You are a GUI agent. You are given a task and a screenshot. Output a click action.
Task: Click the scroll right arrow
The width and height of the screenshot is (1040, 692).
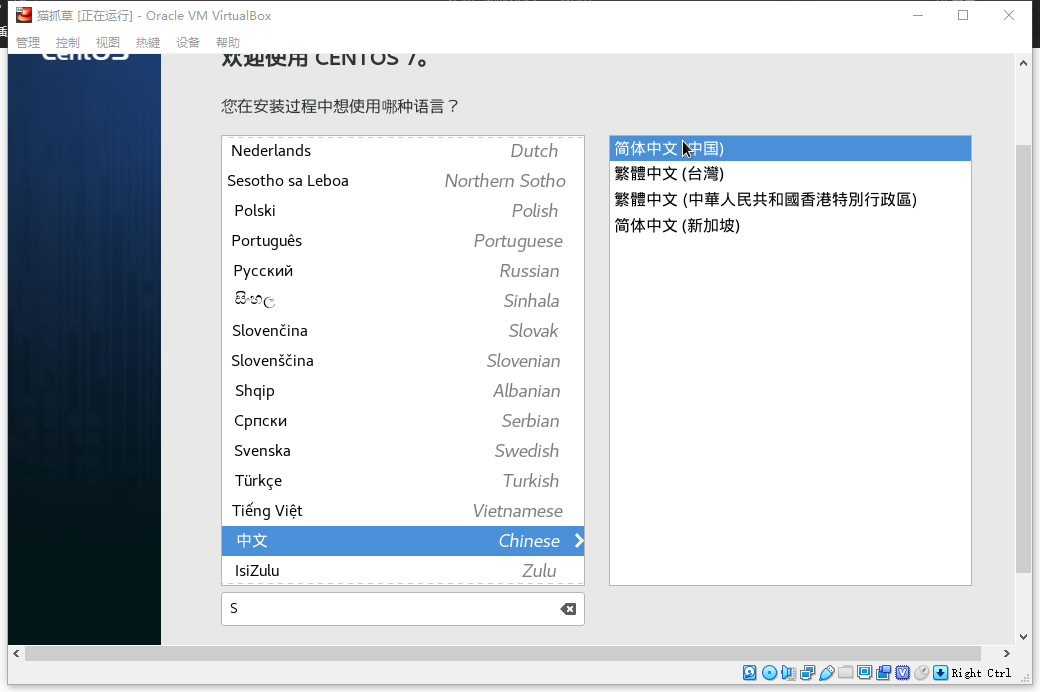(x=1007, y=654)
